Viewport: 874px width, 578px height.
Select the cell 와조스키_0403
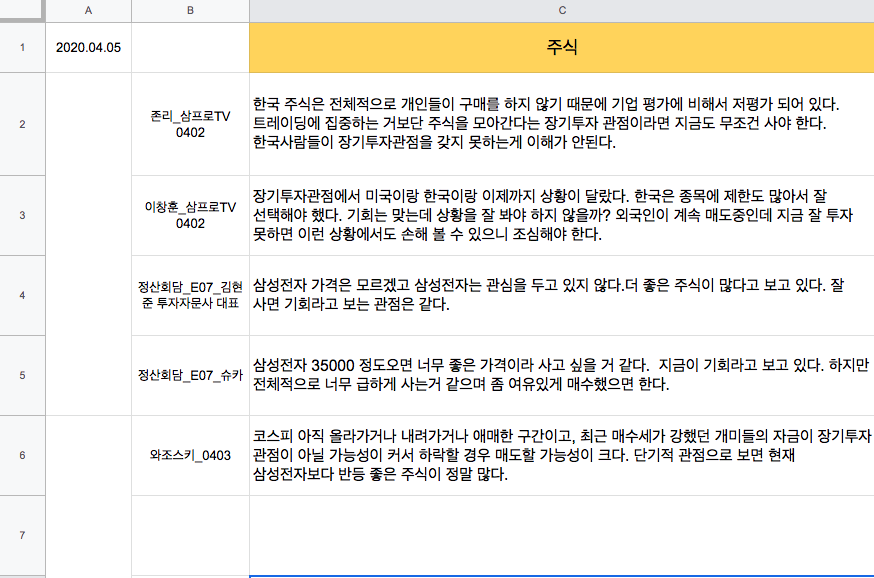click(x=190, y=455)
